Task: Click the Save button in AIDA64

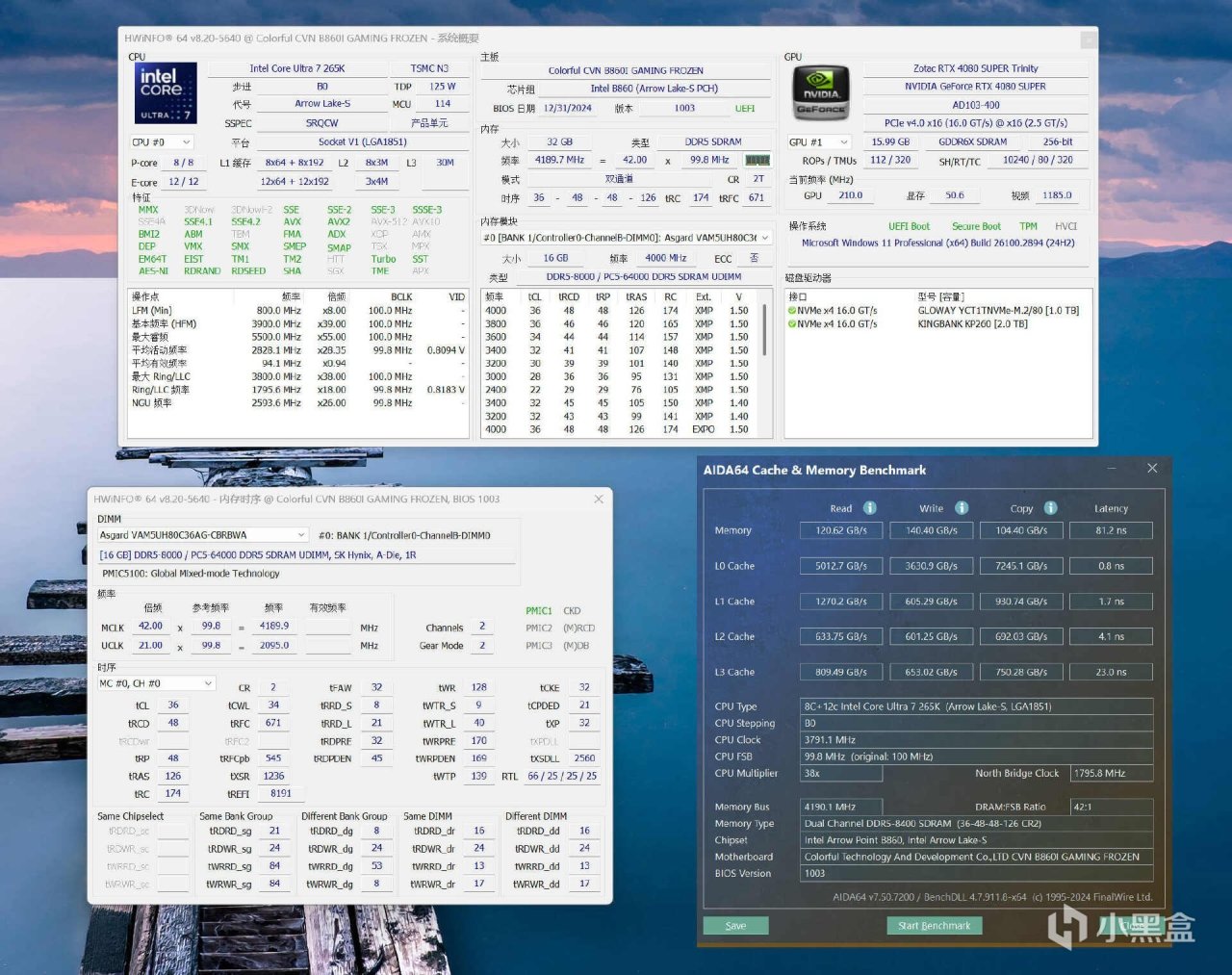Action: click(x=735, y=926)
